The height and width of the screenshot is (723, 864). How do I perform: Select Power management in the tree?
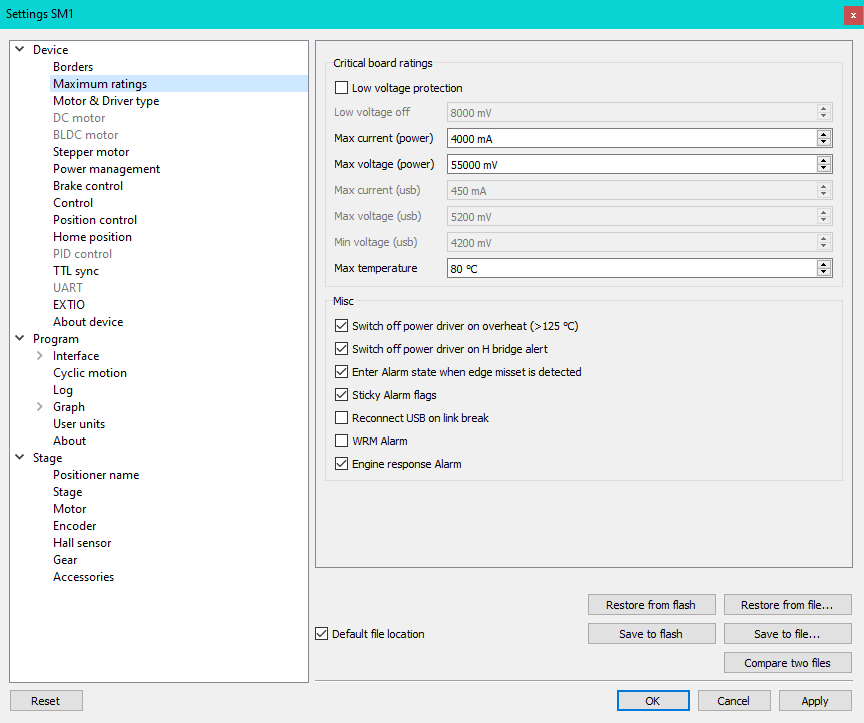tap(106, 169)
